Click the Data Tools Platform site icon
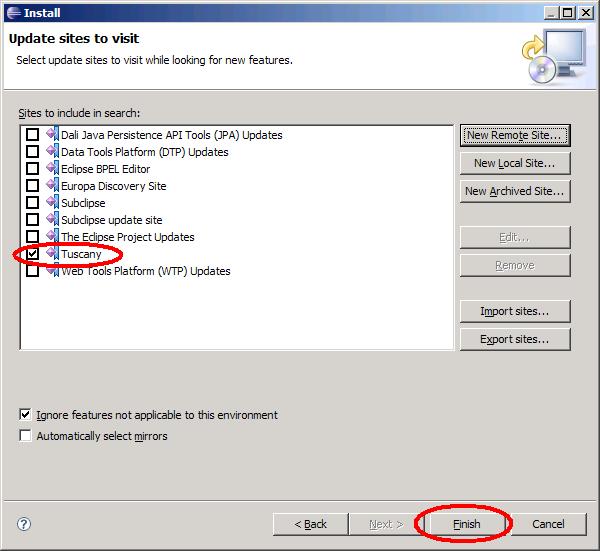This screenshot has width=600, height=551. 53,151
